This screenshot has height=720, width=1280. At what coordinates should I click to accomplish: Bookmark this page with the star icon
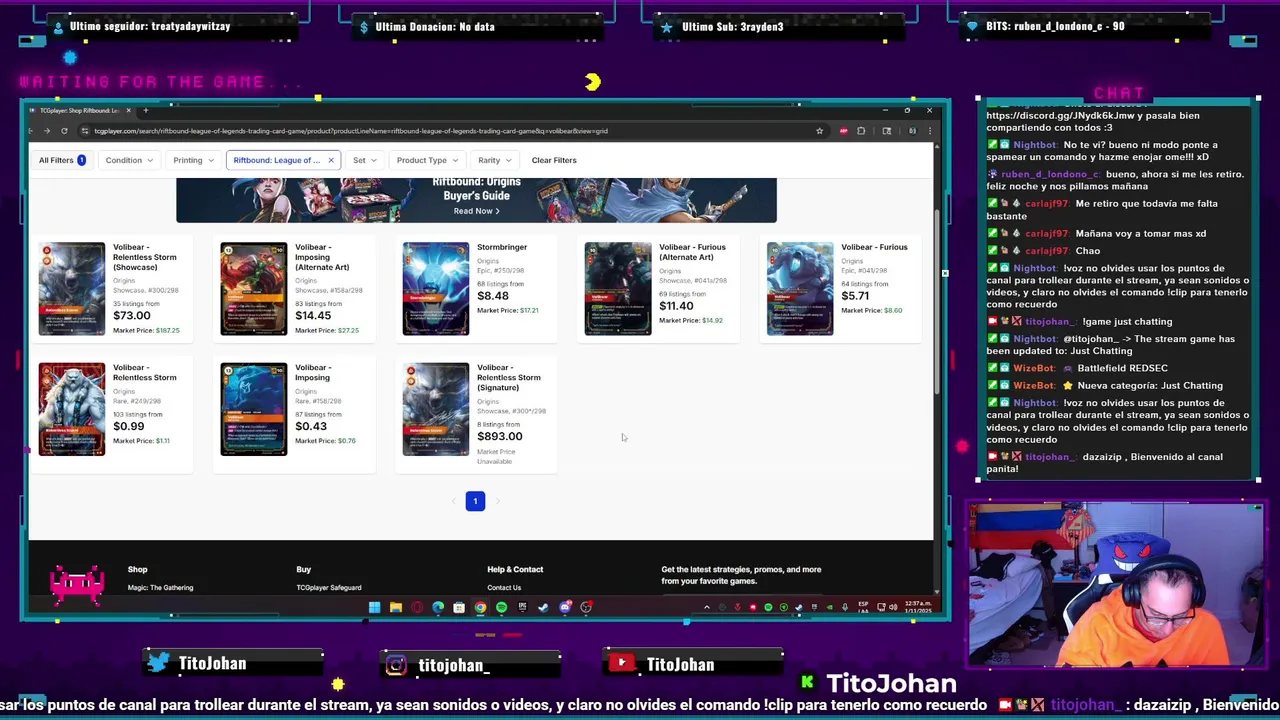click(819, 131)
